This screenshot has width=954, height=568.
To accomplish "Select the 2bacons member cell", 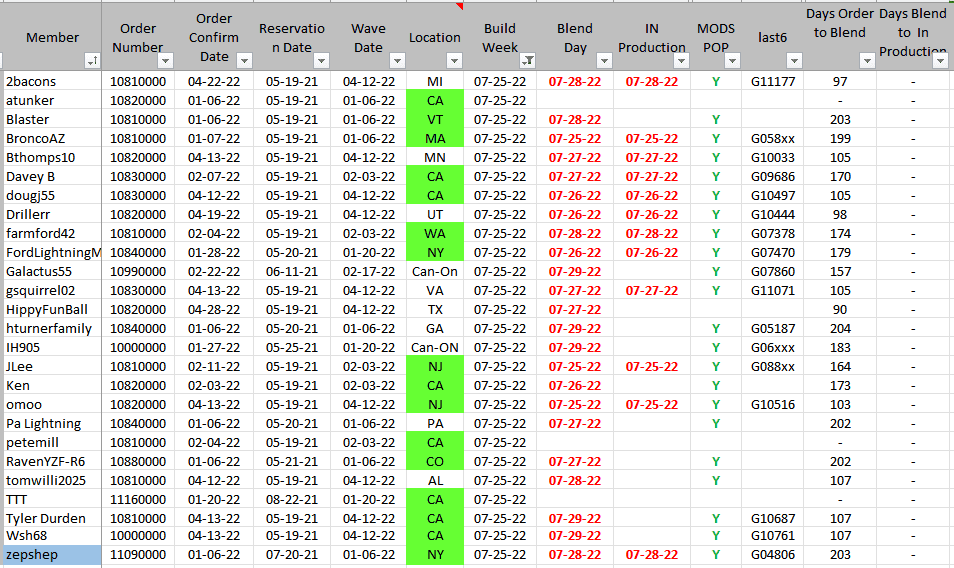I will (51, 81).
